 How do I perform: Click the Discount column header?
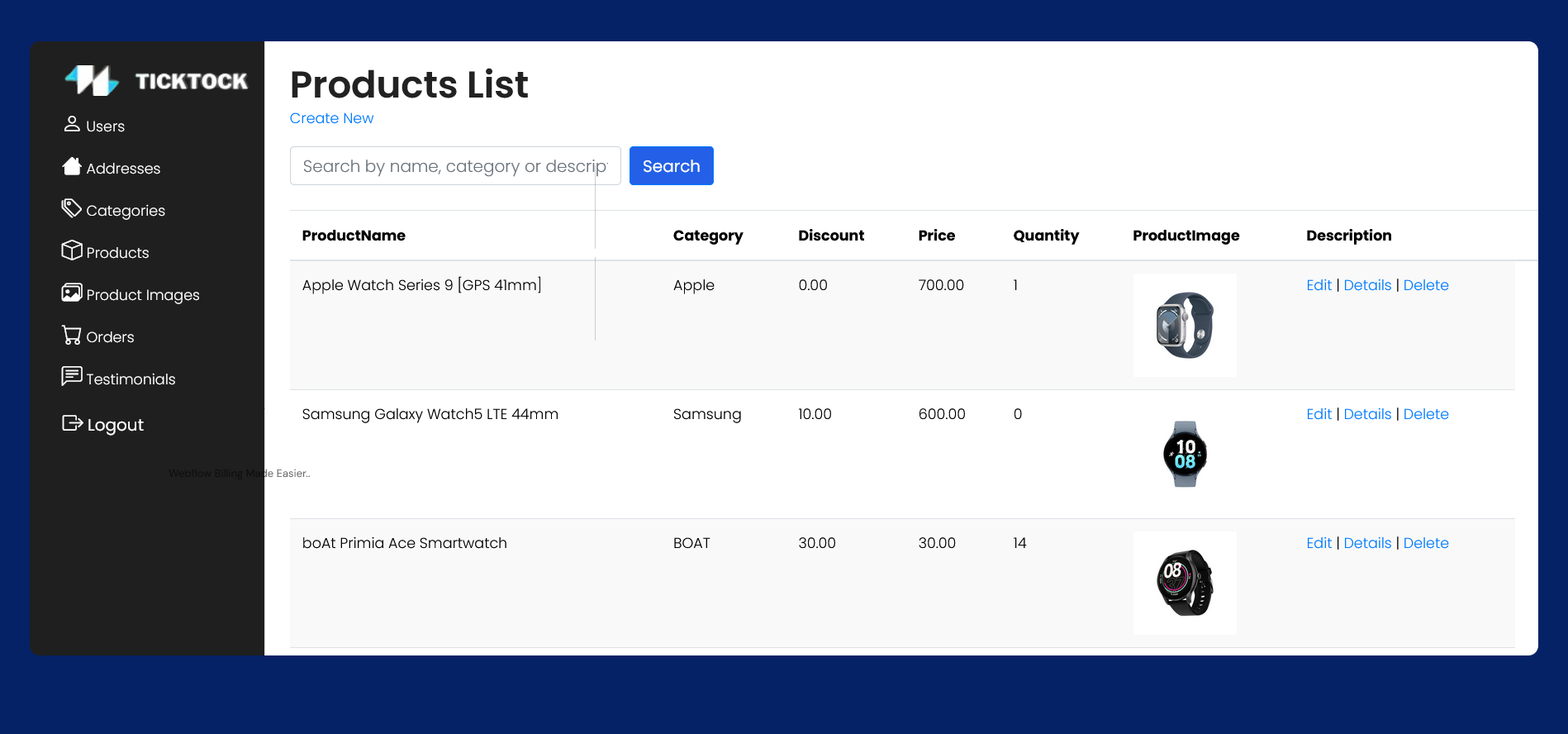pyautogui.click(x=831, y=236)
